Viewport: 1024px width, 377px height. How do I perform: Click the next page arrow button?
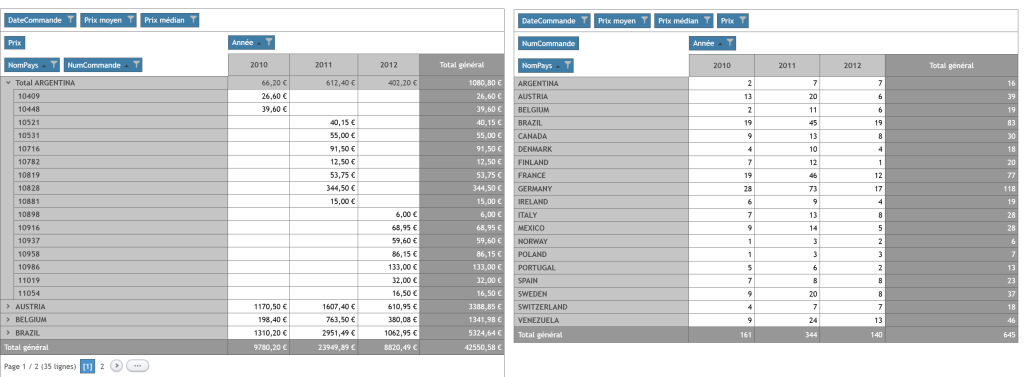(x=116, y=367)
